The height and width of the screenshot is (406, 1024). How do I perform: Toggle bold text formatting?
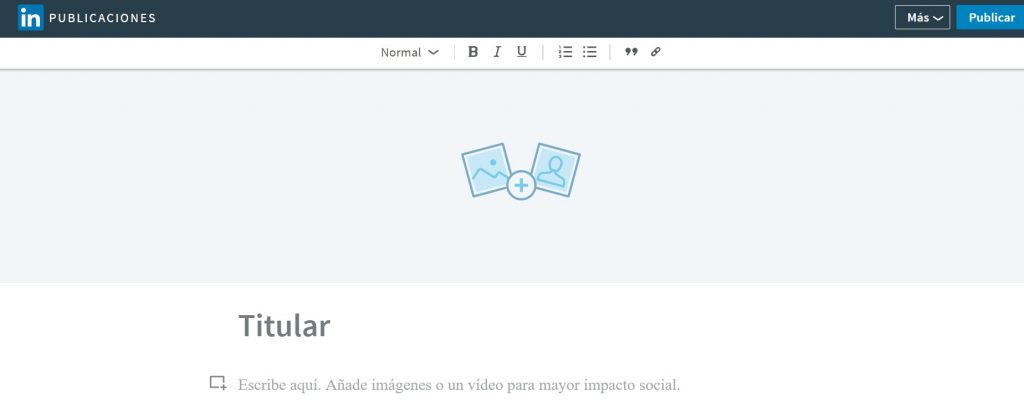click(x=473, y=52)
